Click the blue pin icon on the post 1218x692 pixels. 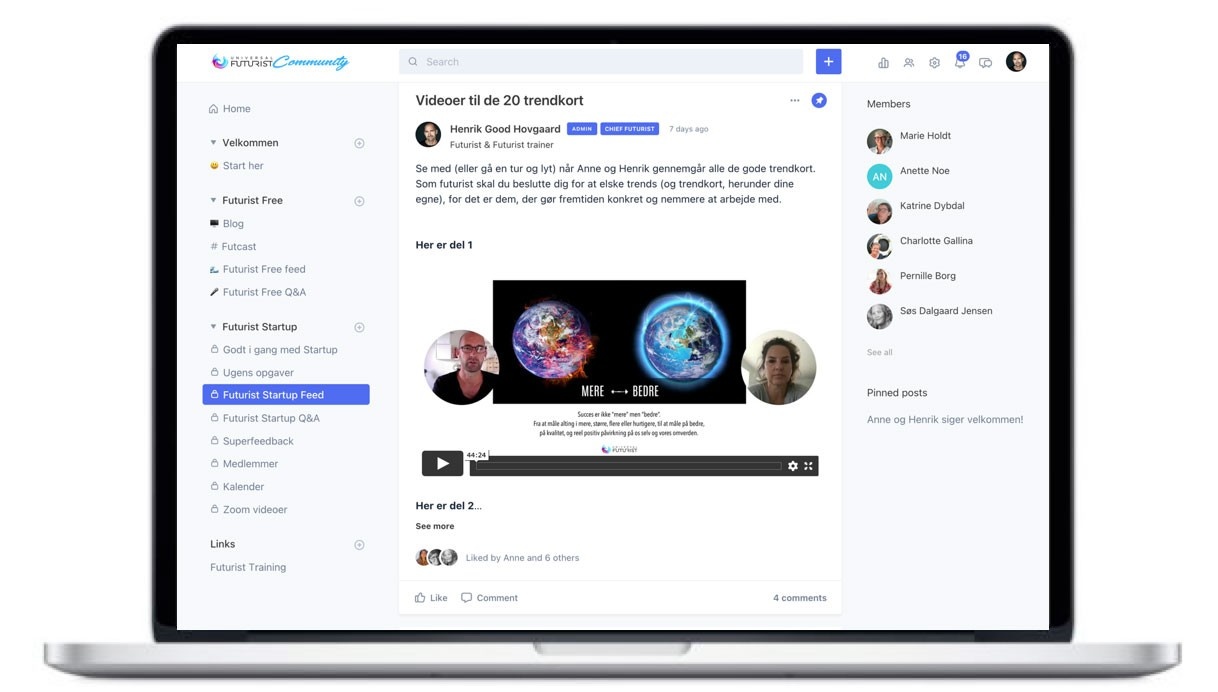(x=819, y=100)
